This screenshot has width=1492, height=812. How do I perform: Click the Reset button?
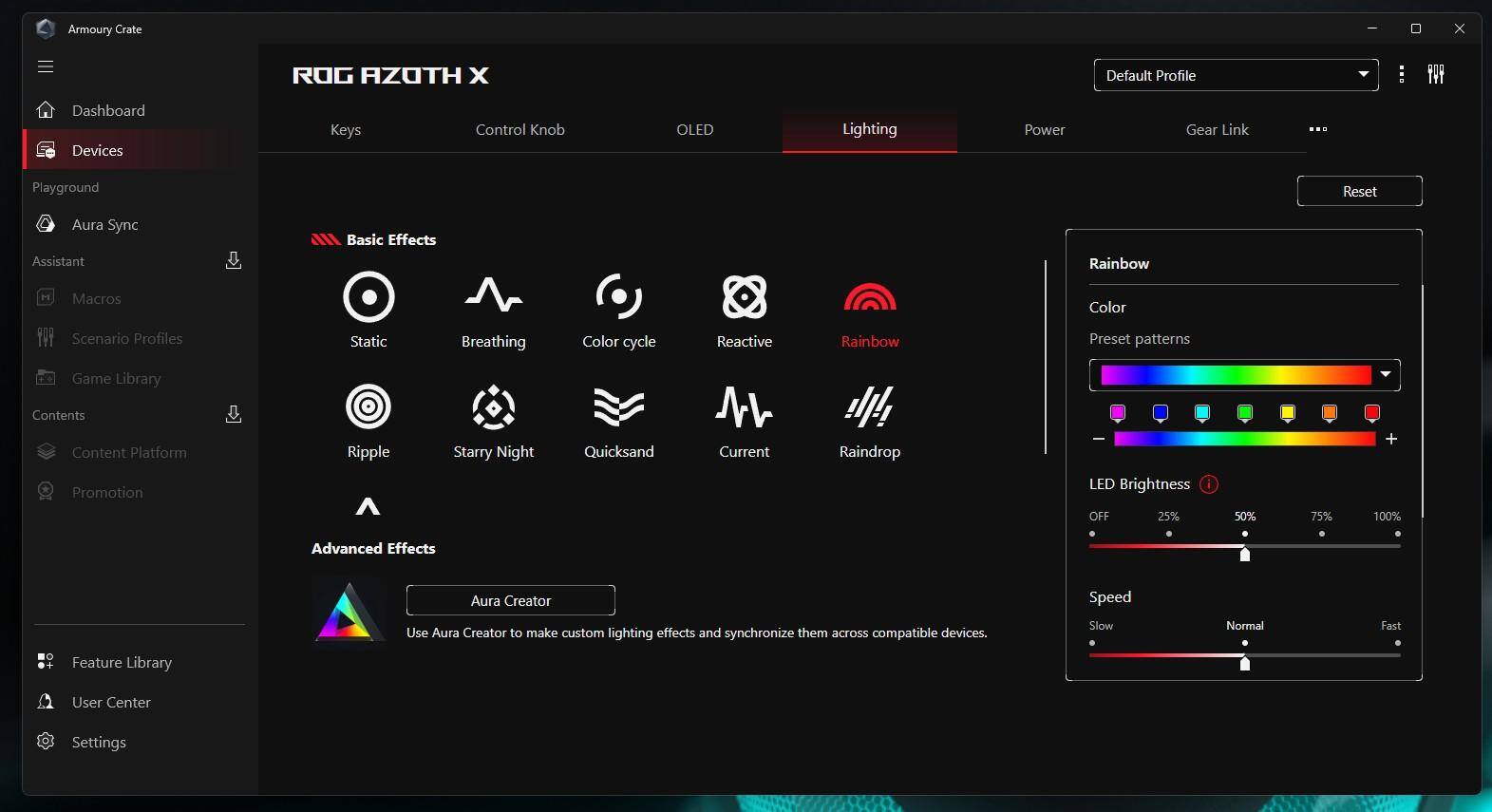1359,191
